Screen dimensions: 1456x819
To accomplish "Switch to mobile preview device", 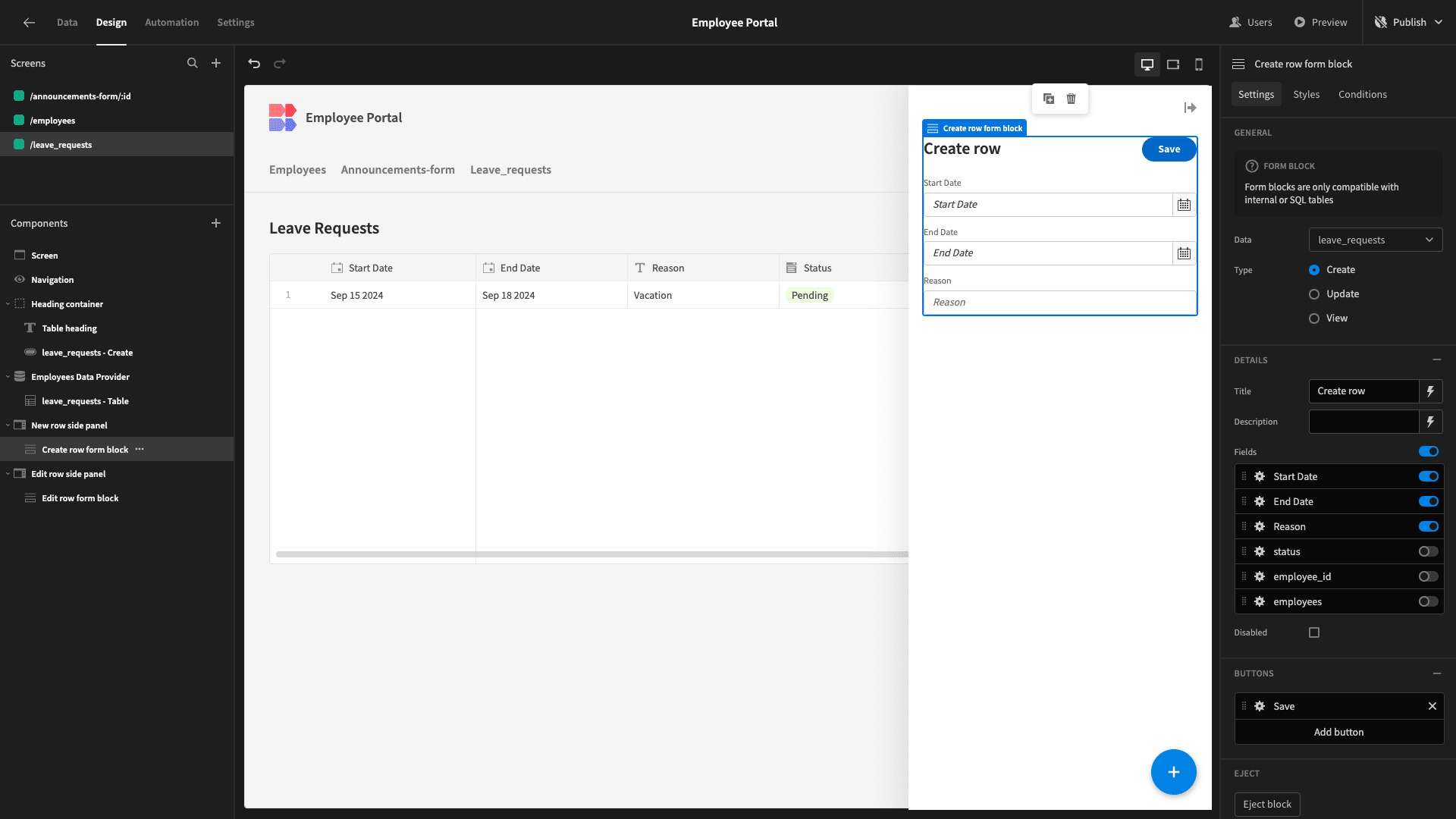I will tap(1199, 64).
